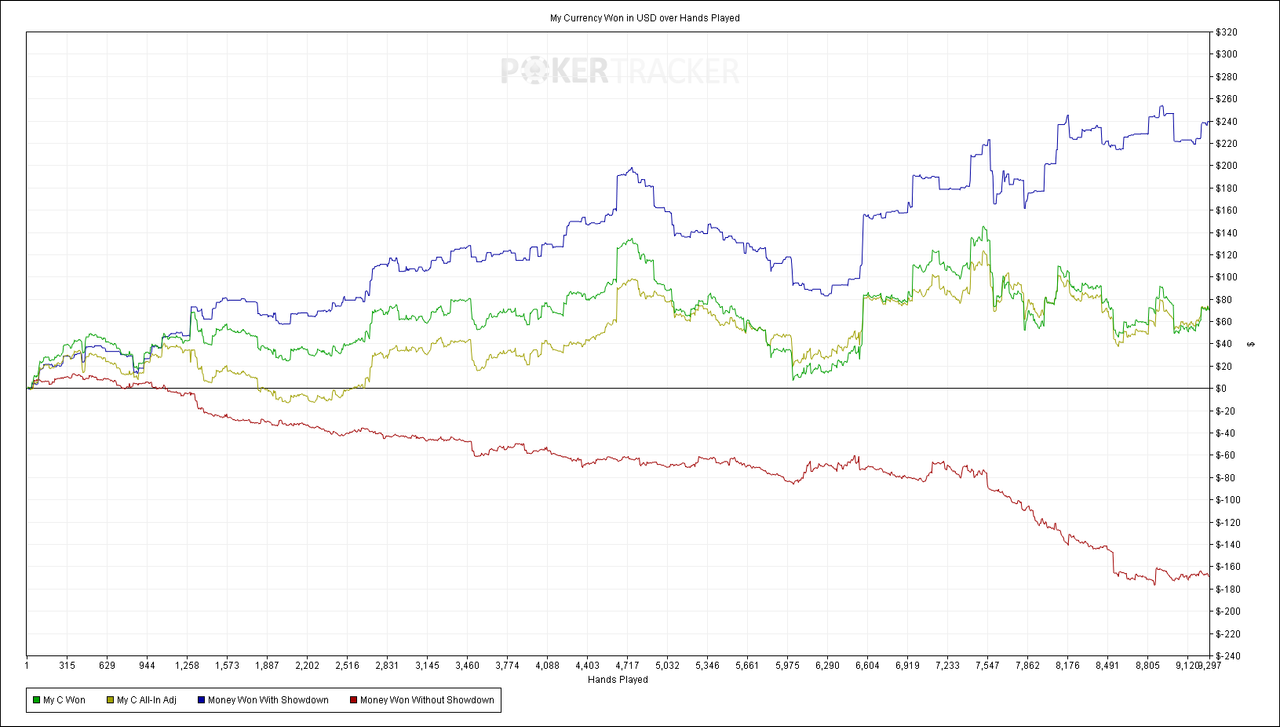Click the $-160 y-axis value
The width and height of the screenshot is (1280, 727).
click(x=1227, y=567)
